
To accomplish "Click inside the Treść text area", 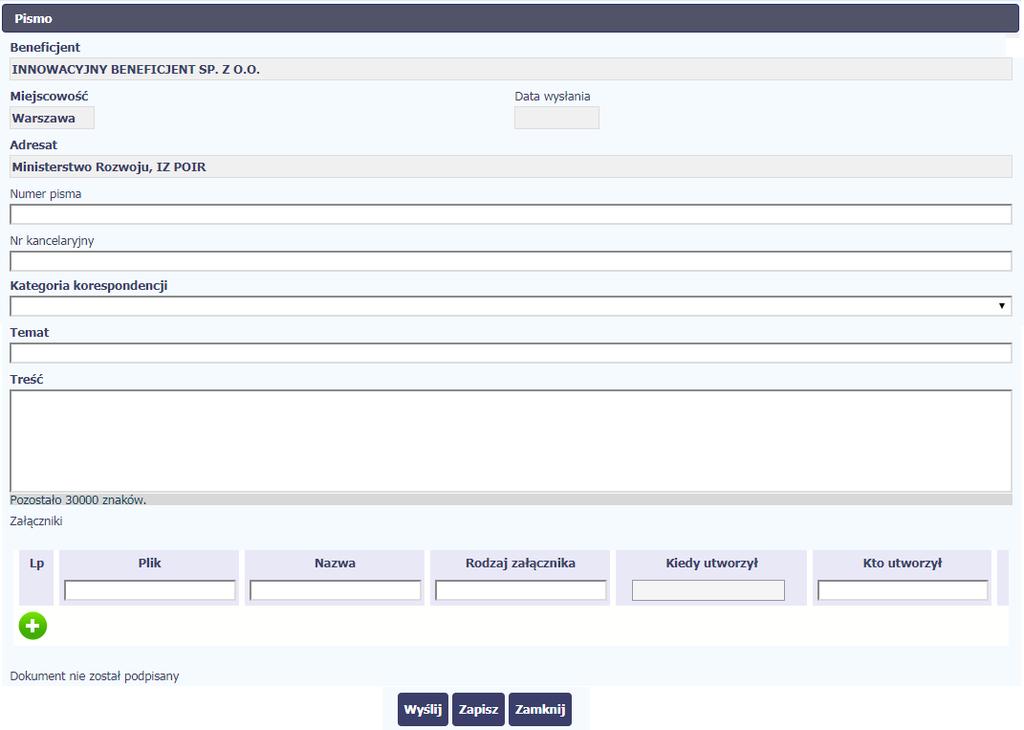I will 511,441.
